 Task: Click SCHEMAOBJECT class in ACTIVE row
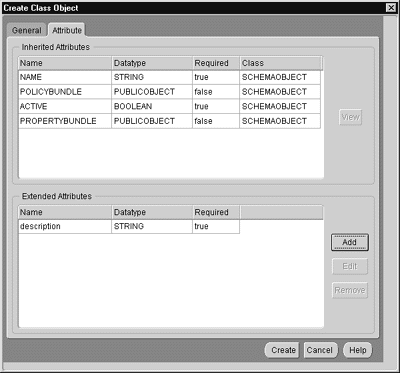280,106
